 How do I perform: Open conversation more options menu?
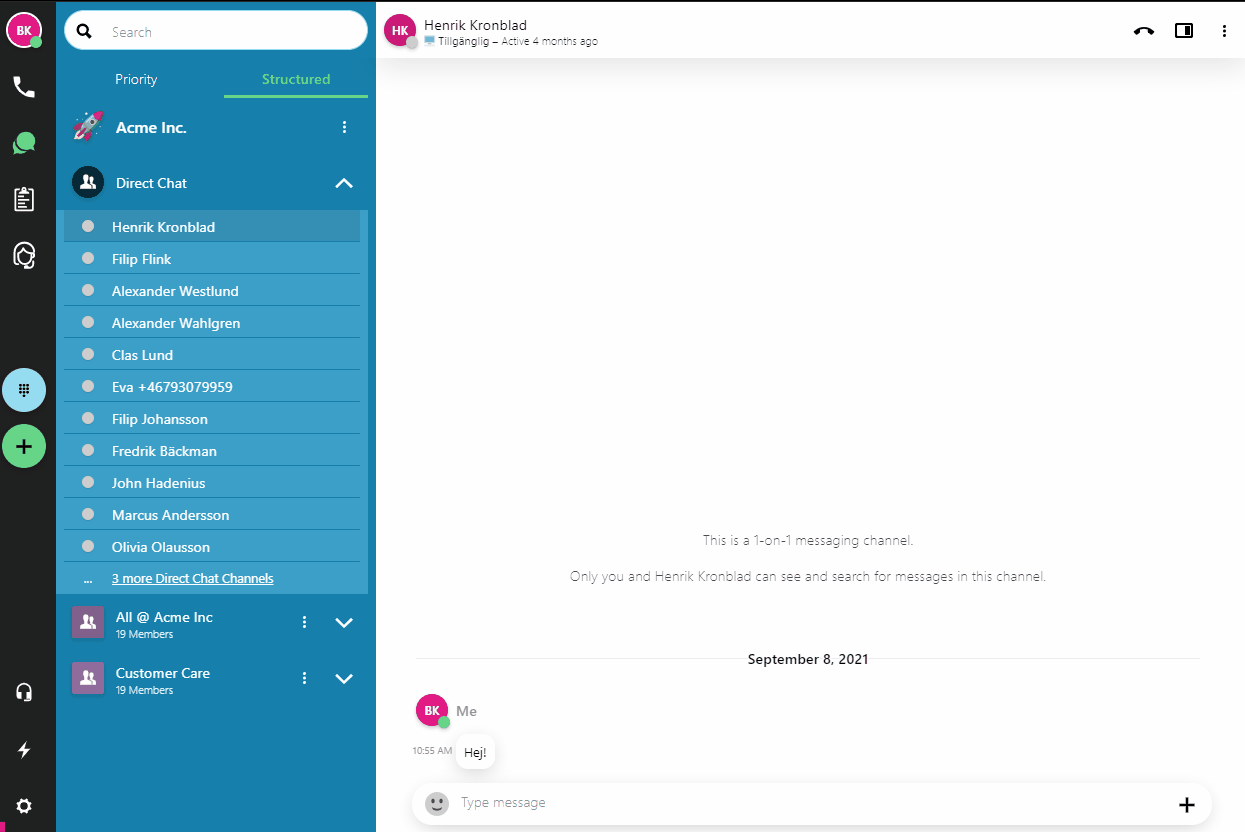point(1224,31)
